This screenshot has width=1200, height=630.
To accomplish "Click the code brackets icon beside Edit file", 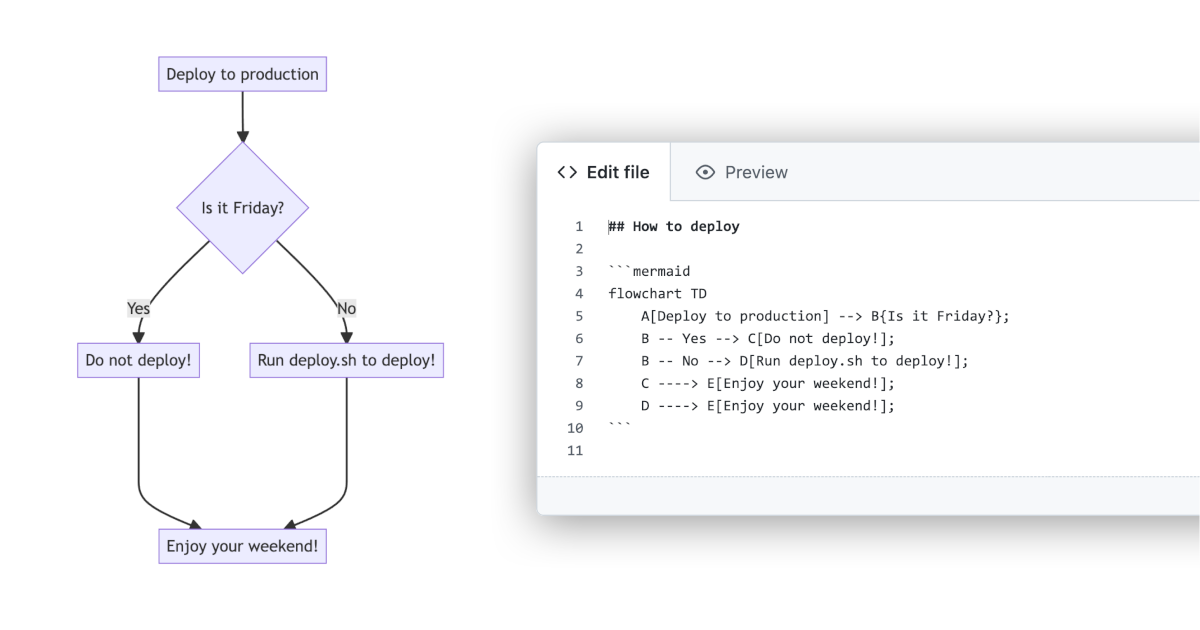I will pyautogui.click(x=567, y=172).
